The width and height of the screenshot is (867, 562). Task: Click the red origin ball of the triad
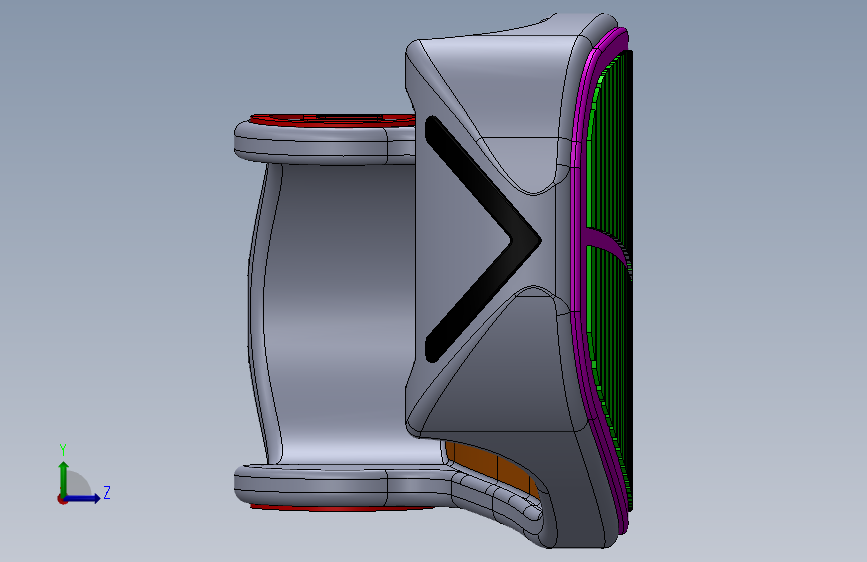click(62, 499)
